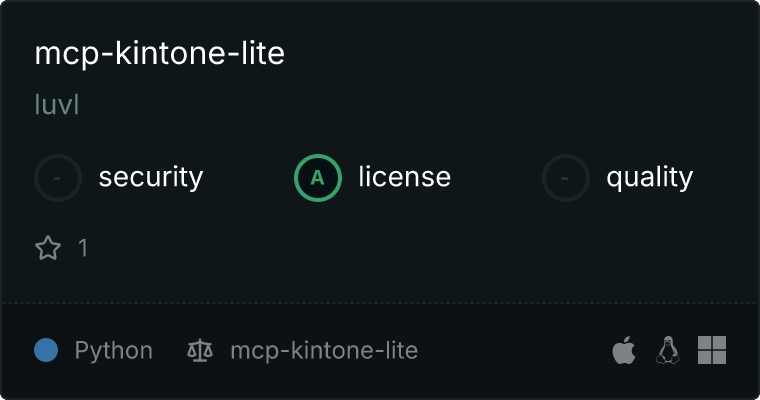Click the star count number 1
The image size is (760, 400).
83,248
